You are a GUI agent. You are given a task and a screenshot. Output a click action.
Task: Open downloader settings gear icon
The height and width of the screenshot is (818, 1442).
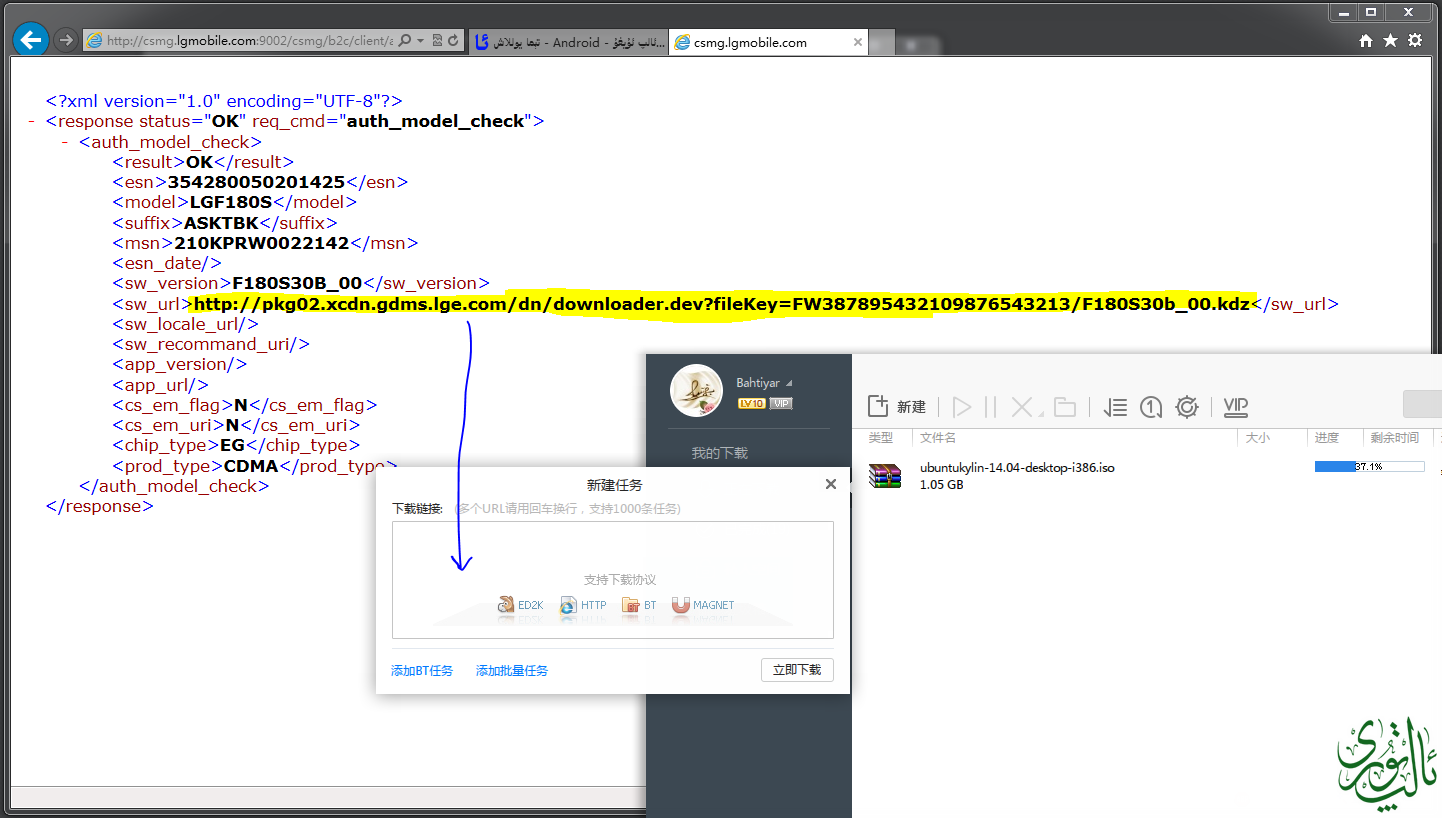(1187, 407)
